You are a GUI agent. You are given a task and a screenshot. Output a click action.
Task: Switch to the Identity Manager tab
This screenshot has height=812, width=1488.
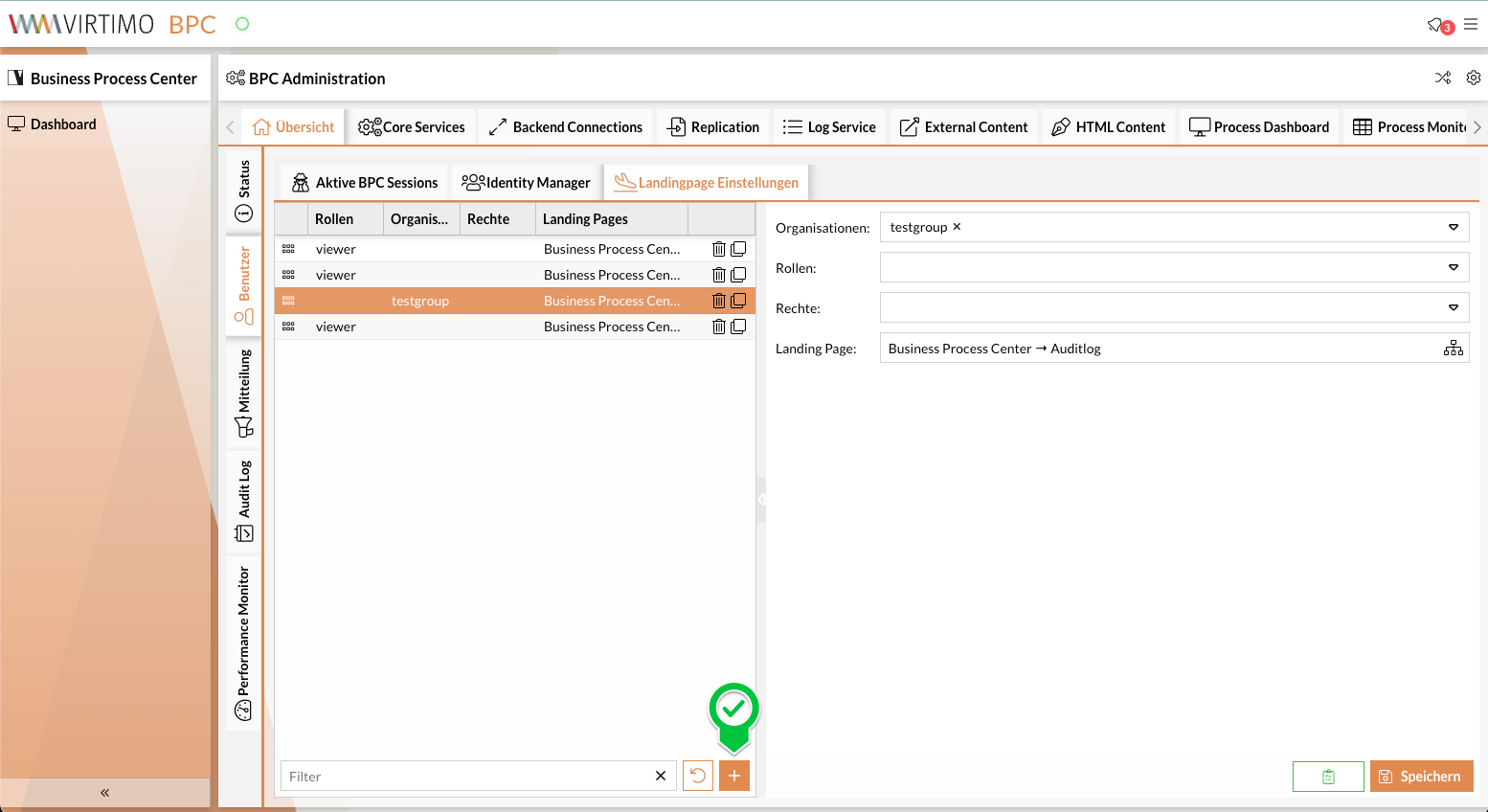[527, 183]
